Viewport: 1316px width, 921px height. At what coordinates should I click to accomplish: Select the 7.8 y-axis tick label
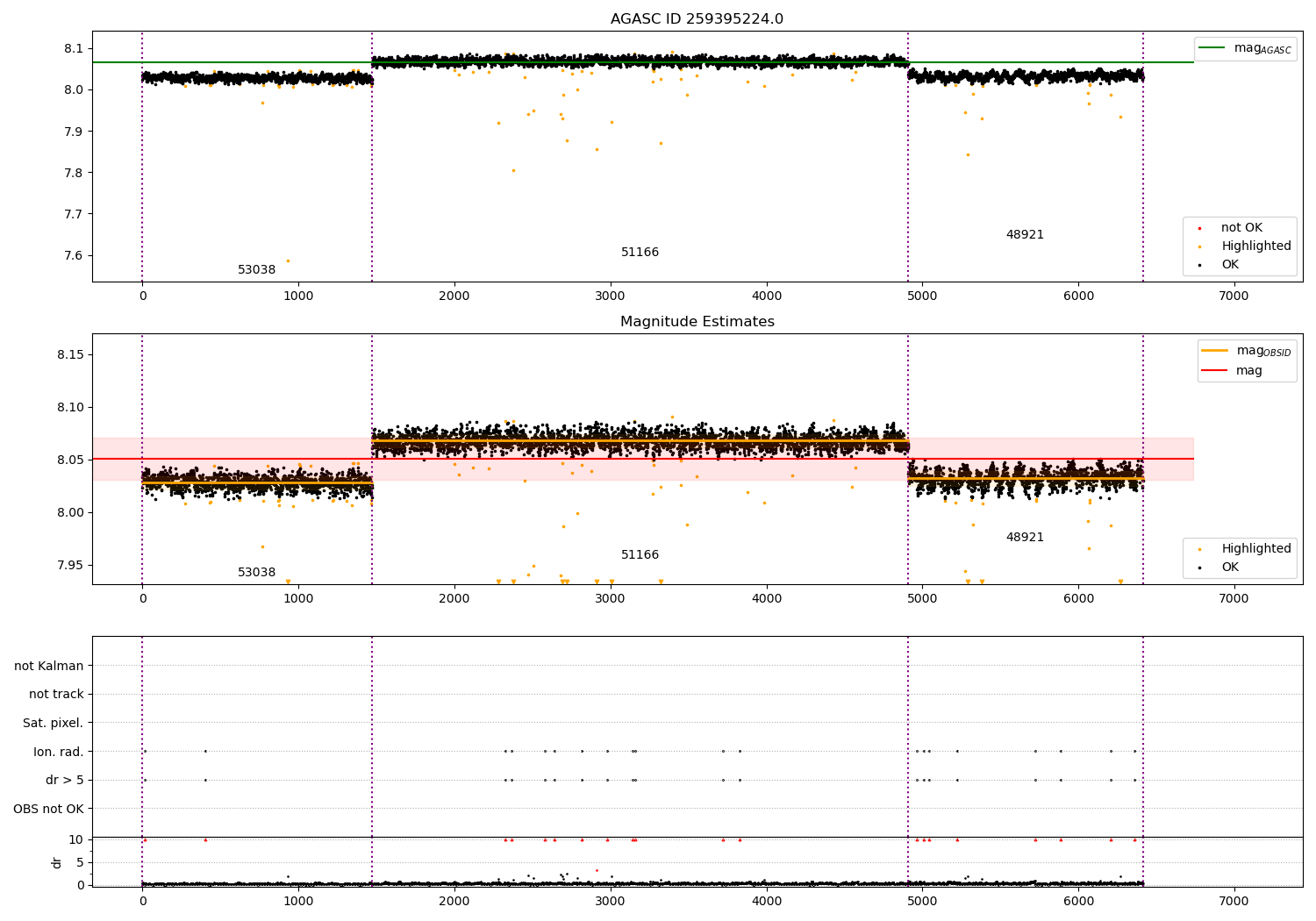coord(75,173)
